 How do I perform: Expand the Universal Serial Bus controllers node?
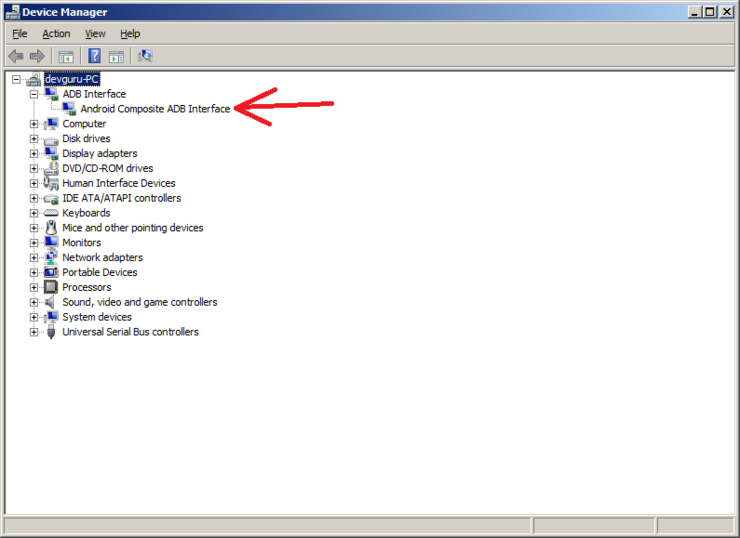coord(34,332)
